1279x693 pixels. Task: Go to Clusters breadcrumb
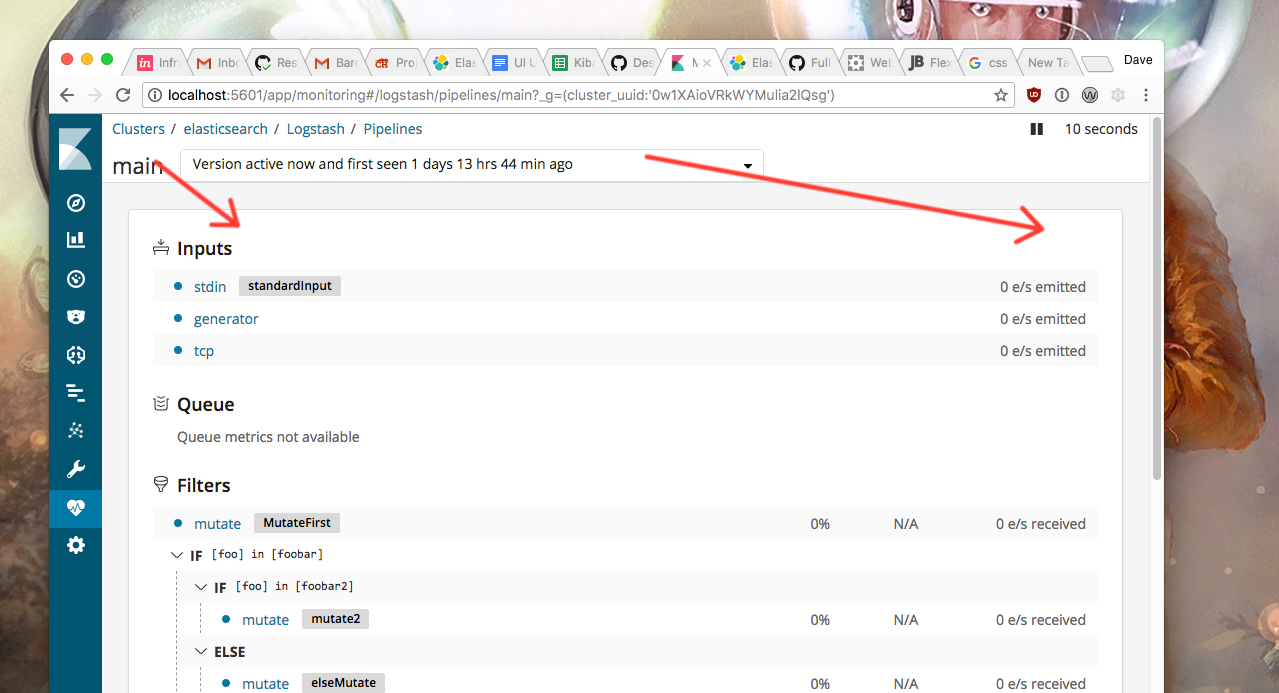tap(138, 129)
